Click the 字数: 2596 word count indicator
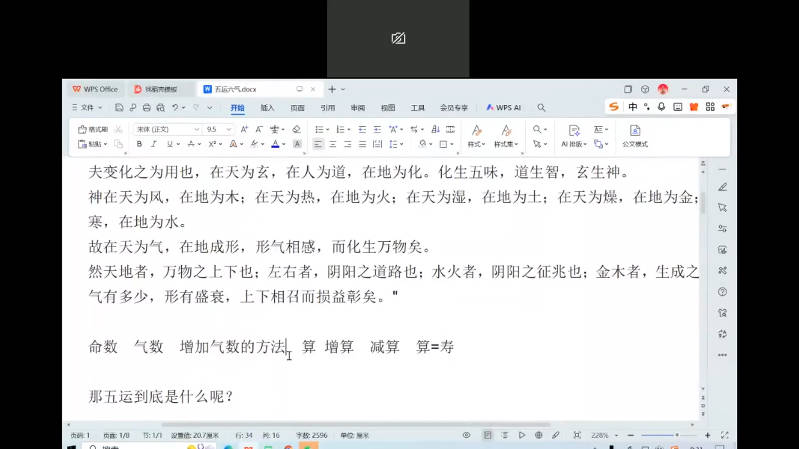Image resolution: width=799 pixels, height=449 pixels. pos(310,435)
